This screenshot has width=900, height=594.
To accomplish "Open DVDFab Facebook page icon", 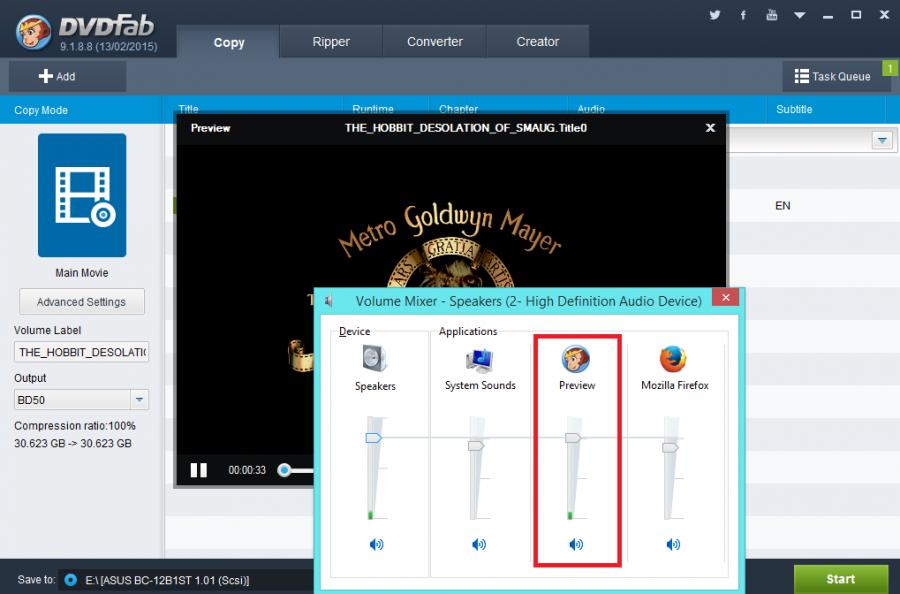I will [743, 15].
